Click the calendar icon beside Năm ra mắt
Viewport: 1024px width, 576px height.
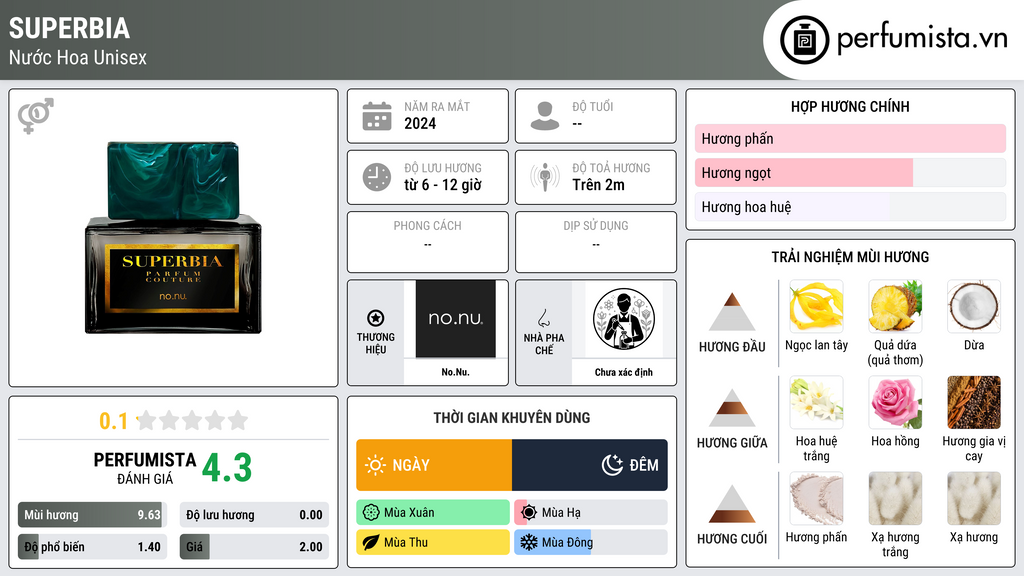(x=377, y=116)
